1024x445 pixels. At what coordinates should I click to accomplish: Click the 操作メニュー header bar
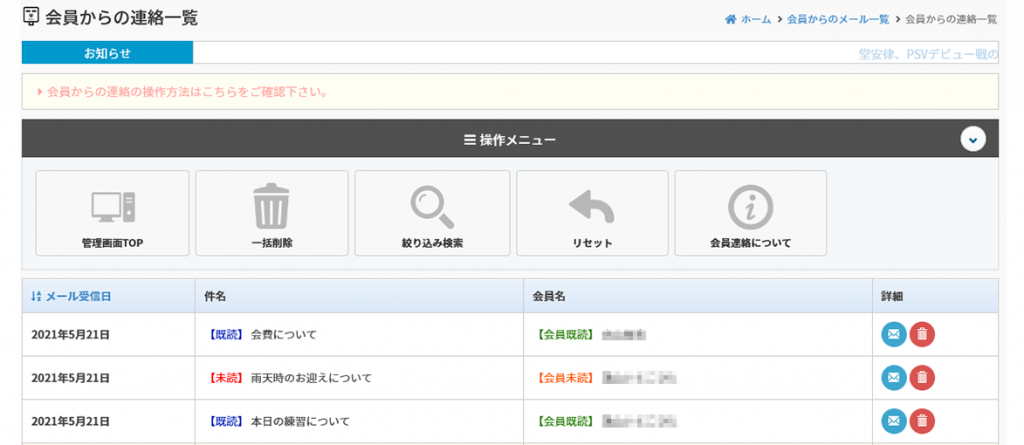[x=509, y=139]
